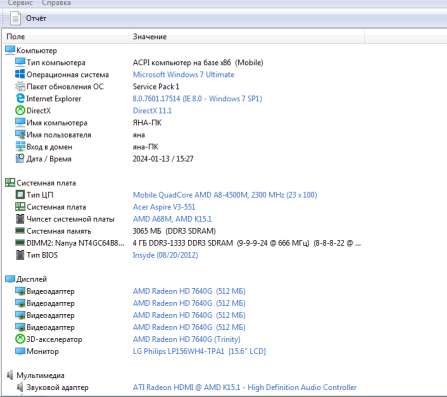Open the Mobile QuadCore AMD A8-4500M link
The image size is (447, 397).
225,195
